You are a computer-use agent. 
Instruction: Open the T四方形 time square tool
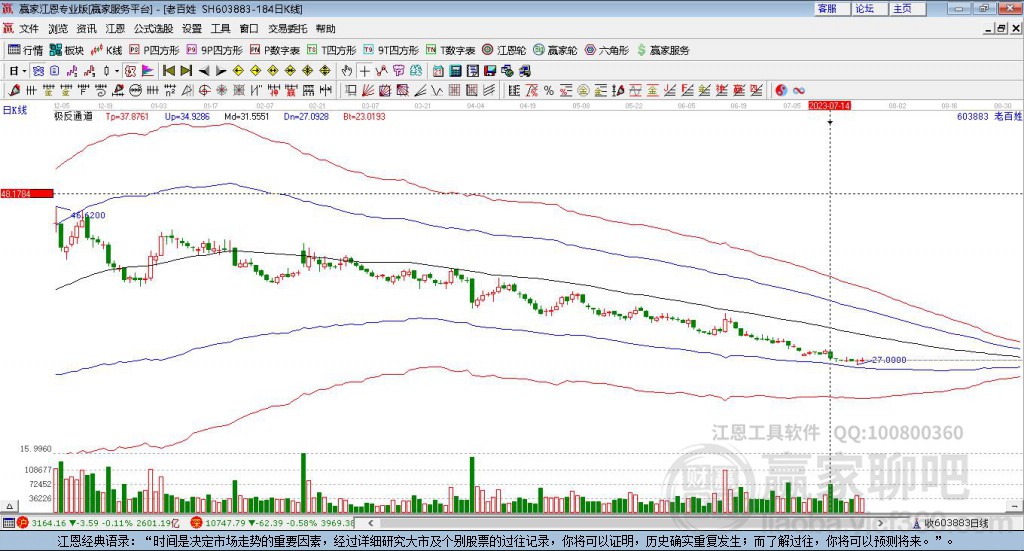(331, 50)
